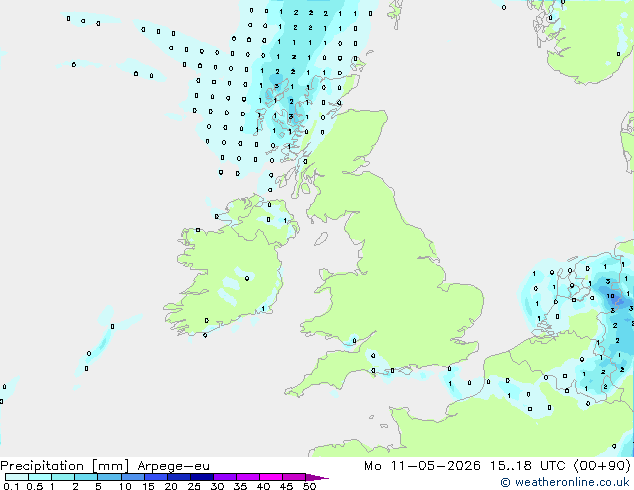The image size is (634, 490).
Task: Click the '10' rainfall value on the map
Action: 610,296
